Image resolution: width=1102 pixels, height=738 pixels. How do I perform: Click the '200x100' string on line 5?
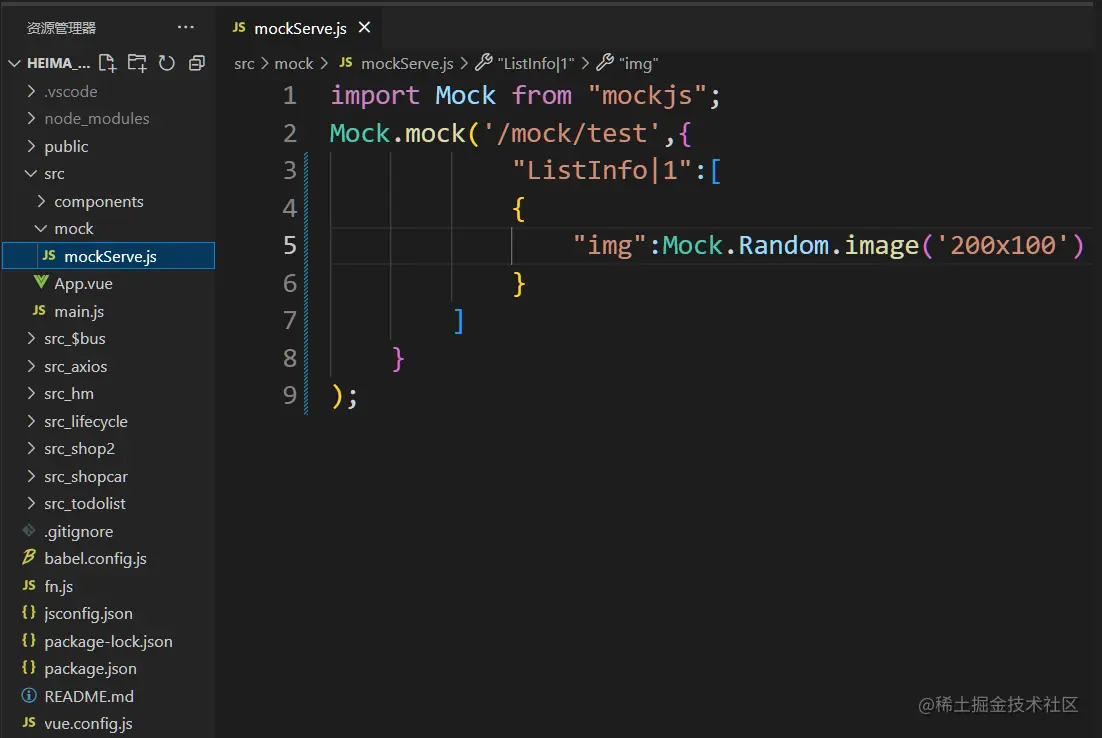1003,245
